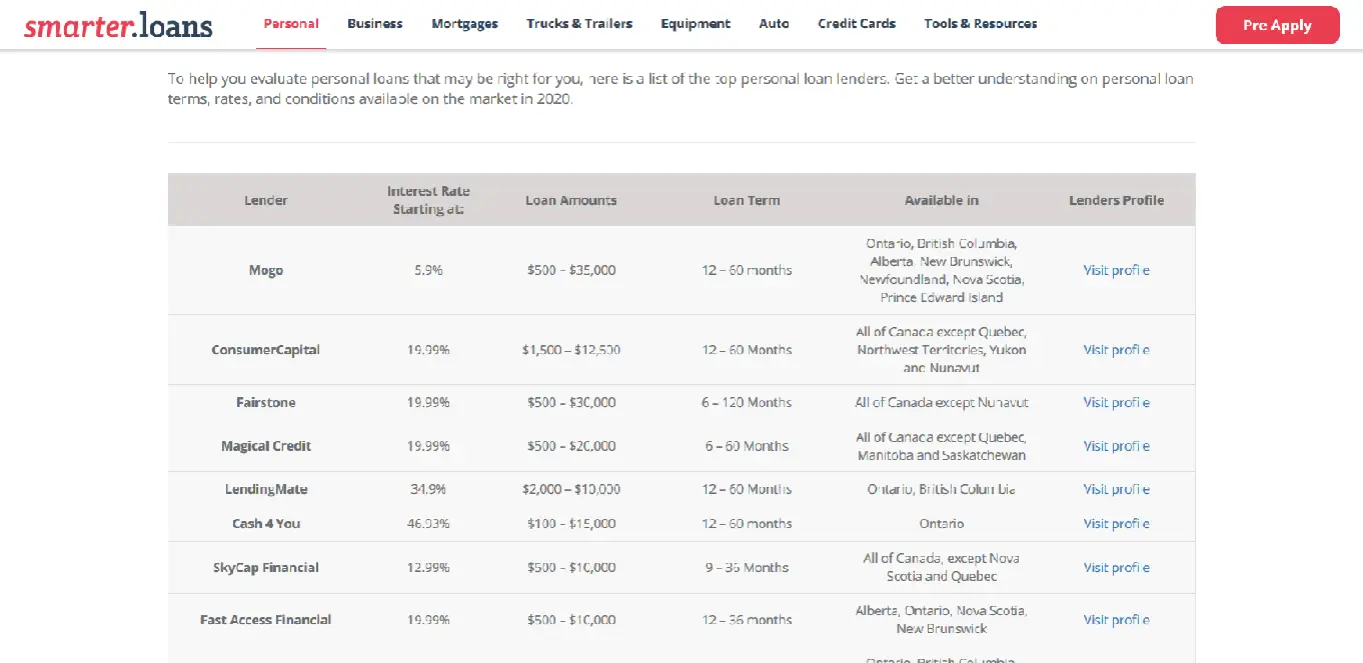Viewport: 1363px width, 663px height.
Task: Click the $500 – $20,000 loan amount
Action: (571, 446)
